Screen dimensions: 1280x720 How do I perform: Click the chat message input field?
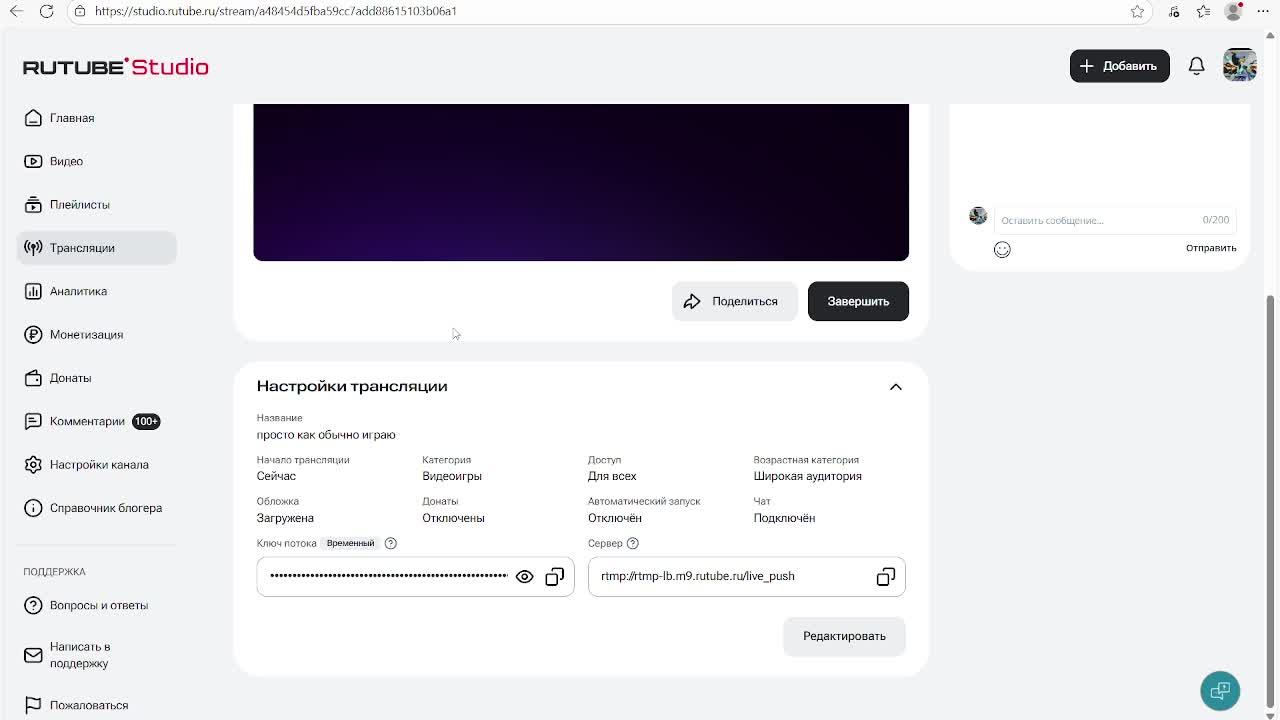pyautogui.click(x=1095, y=220)
